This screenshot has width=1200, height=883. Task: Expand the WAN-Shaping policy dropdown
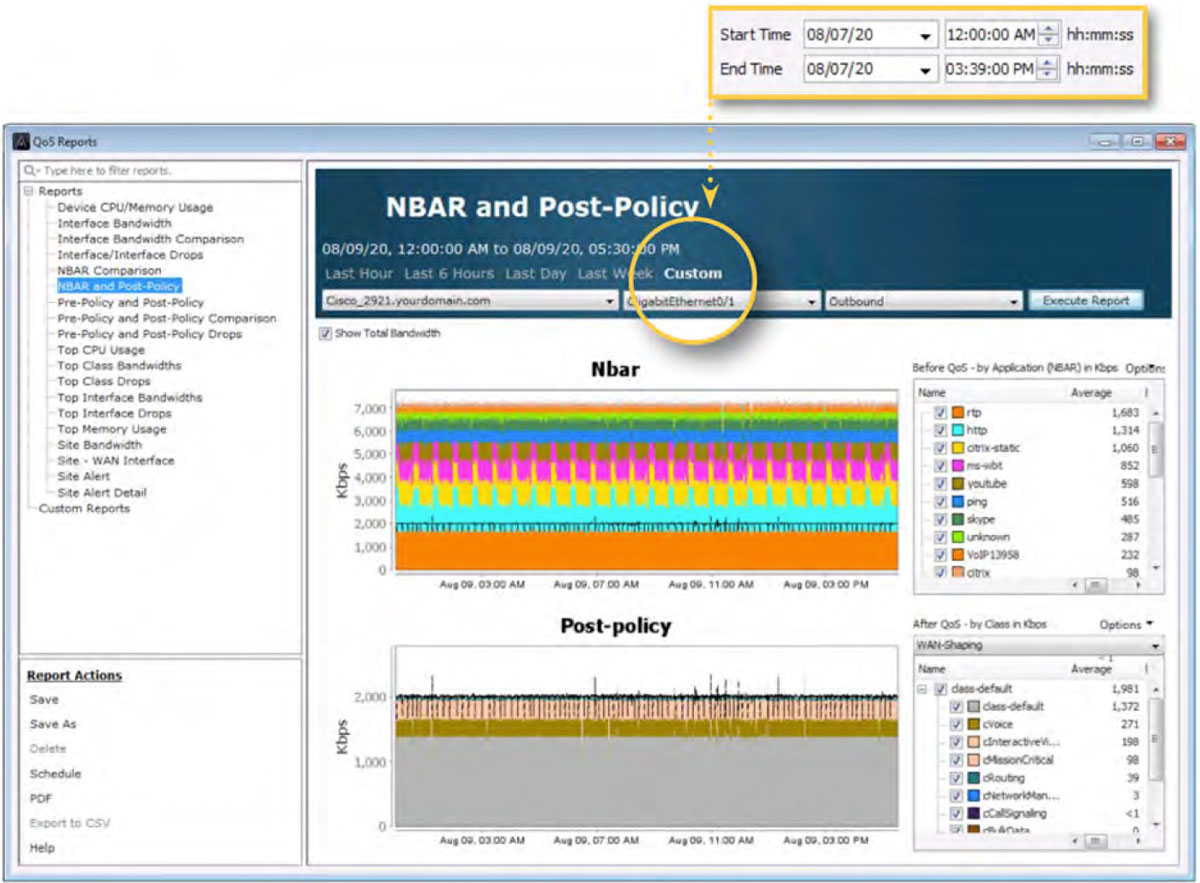(x=1155, y=646)
